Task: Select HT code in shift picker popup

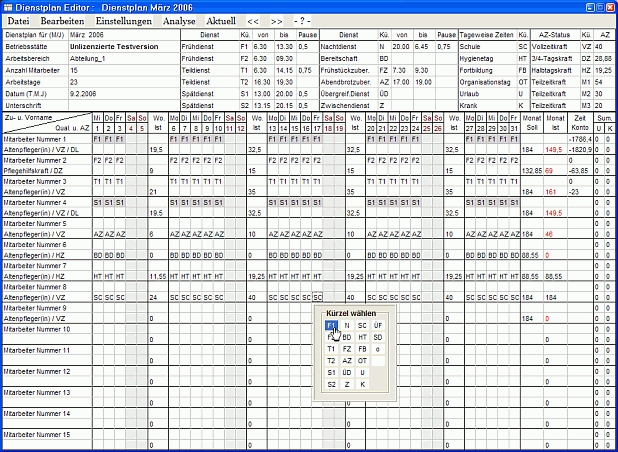Action: point(362,337)
